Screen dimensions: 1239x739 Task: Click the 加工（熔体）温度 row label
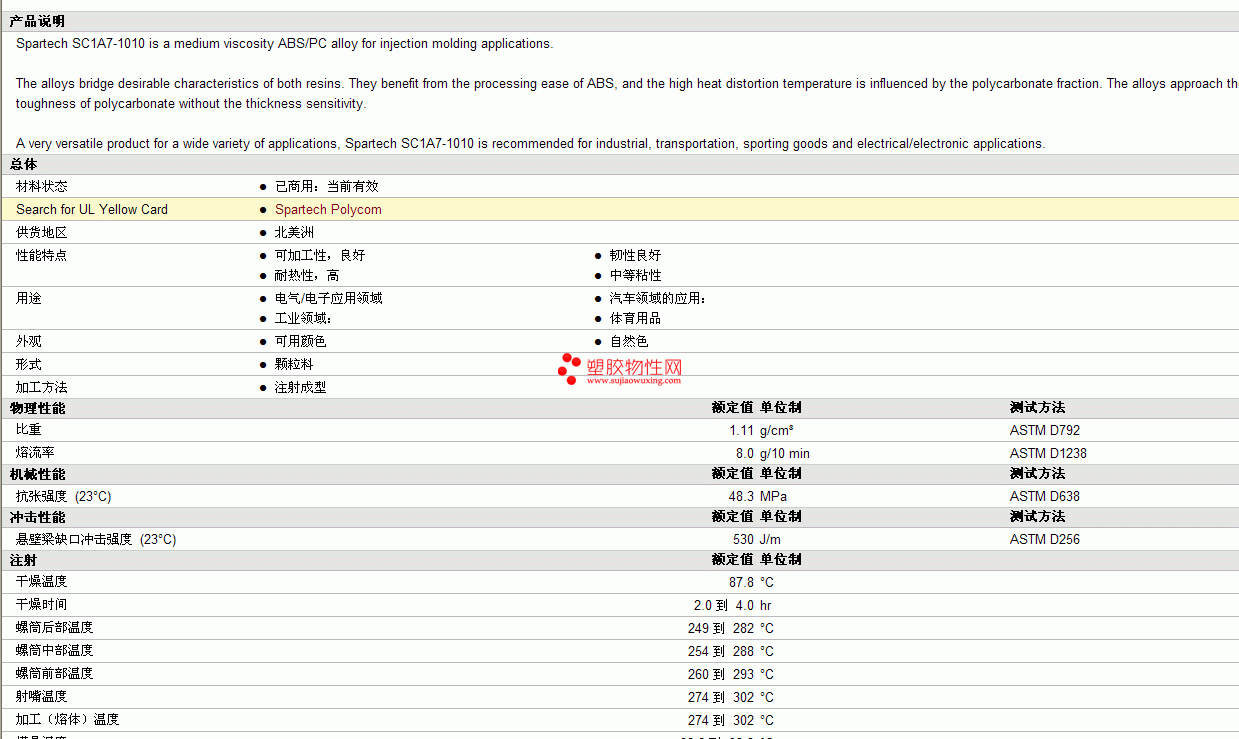coord(67,719)
